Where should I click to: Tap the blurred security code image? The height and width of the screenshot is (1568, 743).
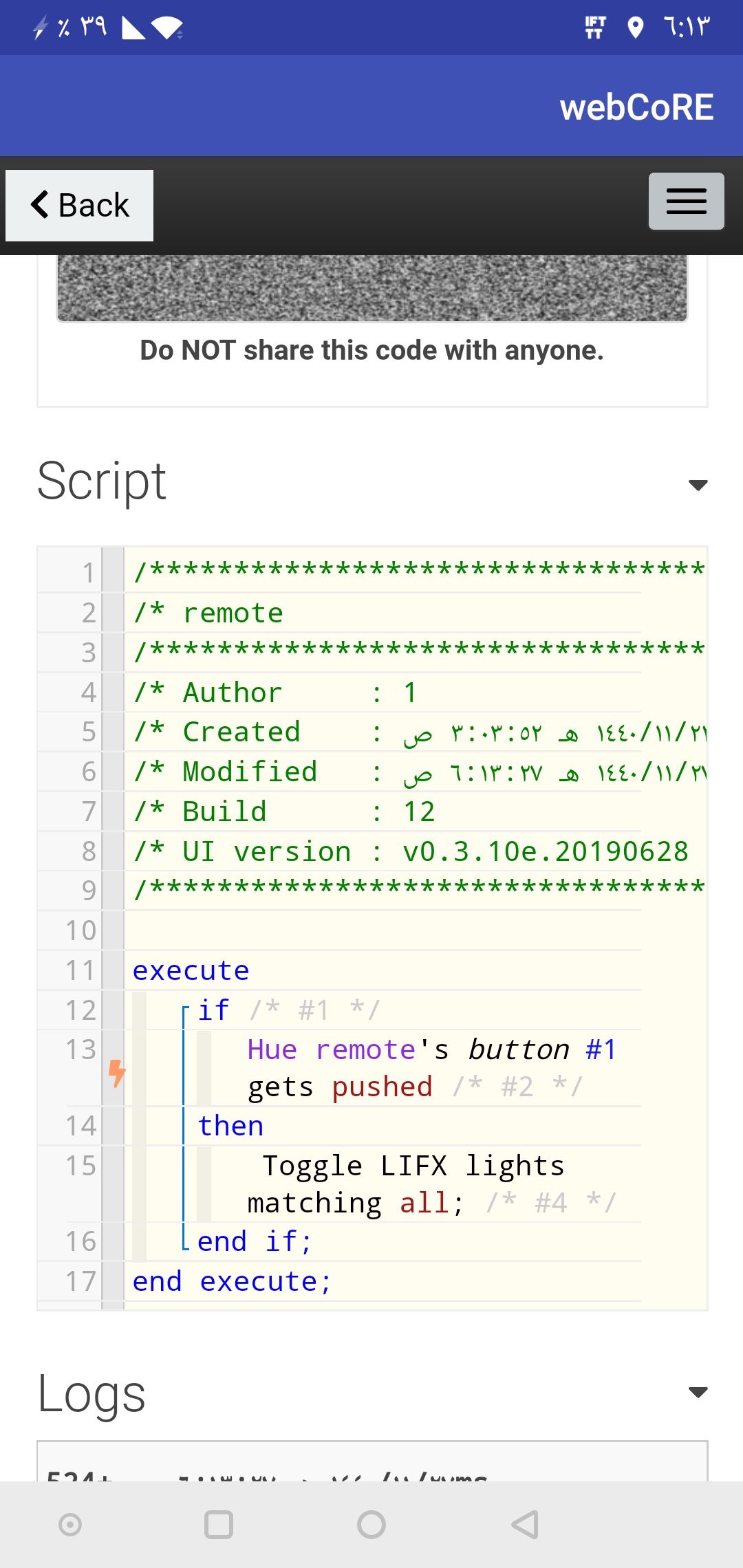pyautogui.click(x=372, y=288)
